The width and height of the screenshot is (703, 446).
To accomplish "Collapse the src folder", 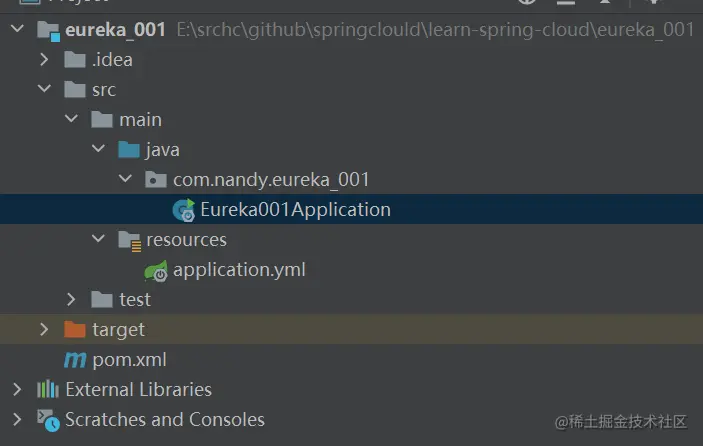I will click(44, 89).
